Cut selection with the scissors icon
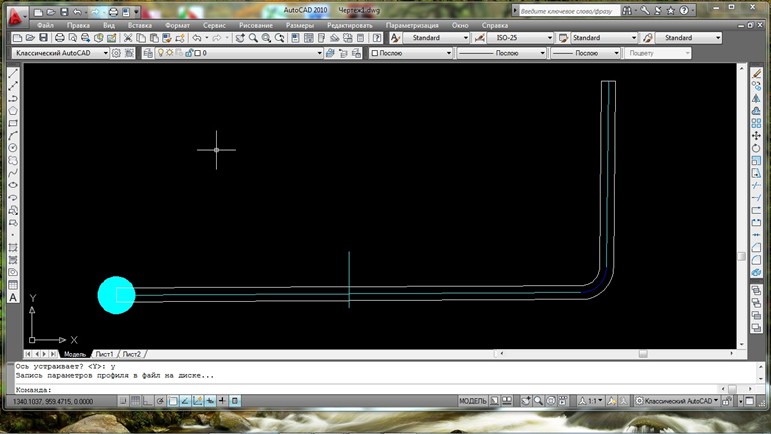The width and height of the screenshot is (771, 434). 128,38
